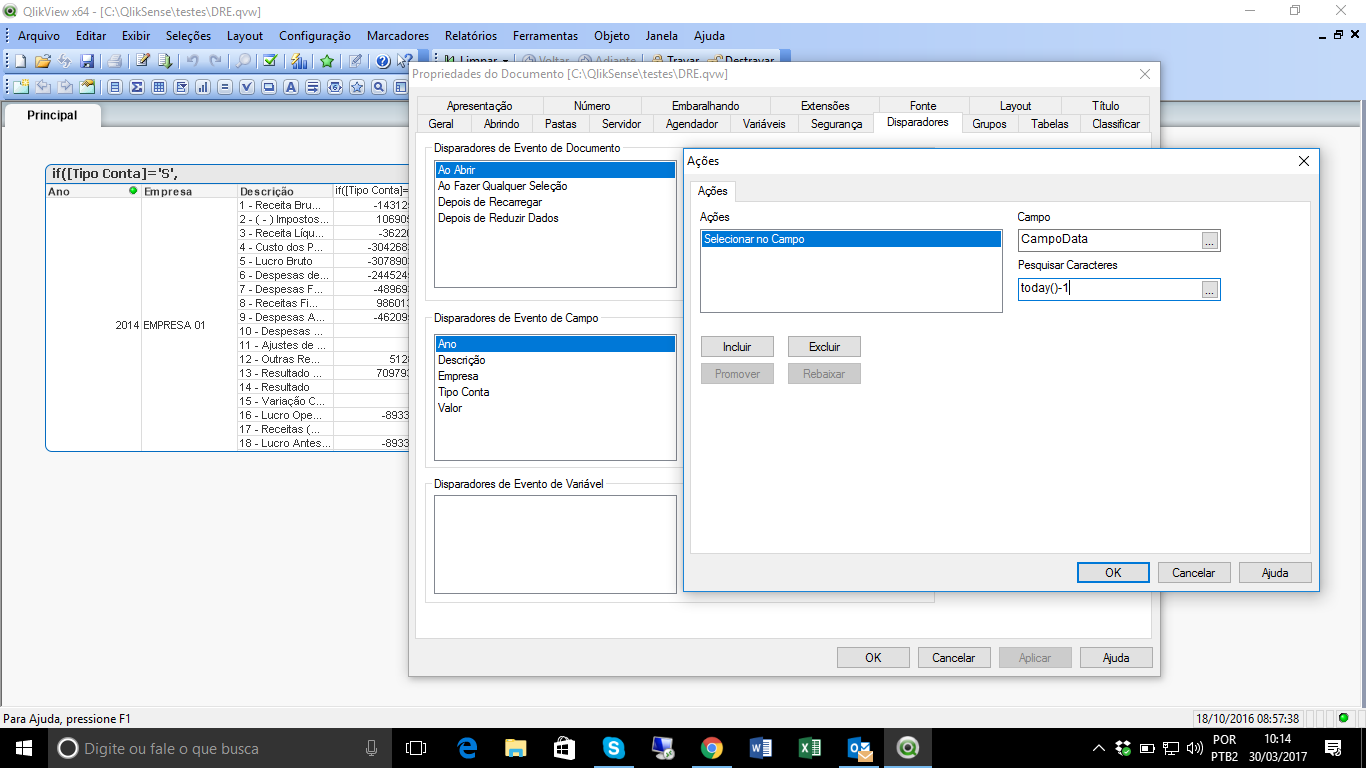Viewport: 1366px width, 768px height.
Task: Open the Configuração menu
Action: pyautogui.click(x=315, y=35)
